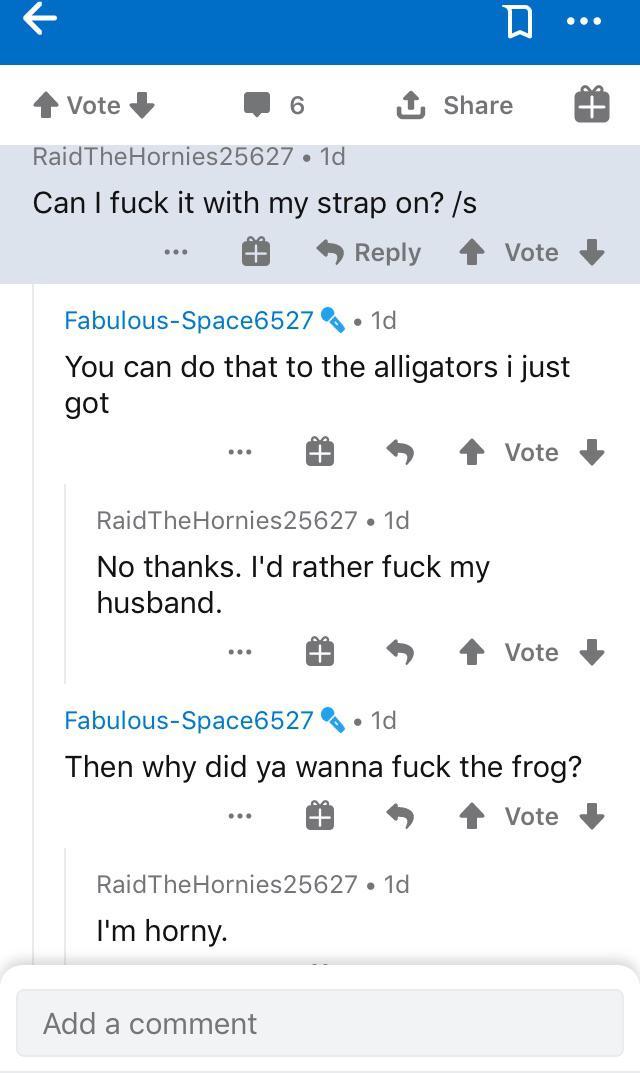Click the reply arrow on the alligators comment

coord(399,452)
